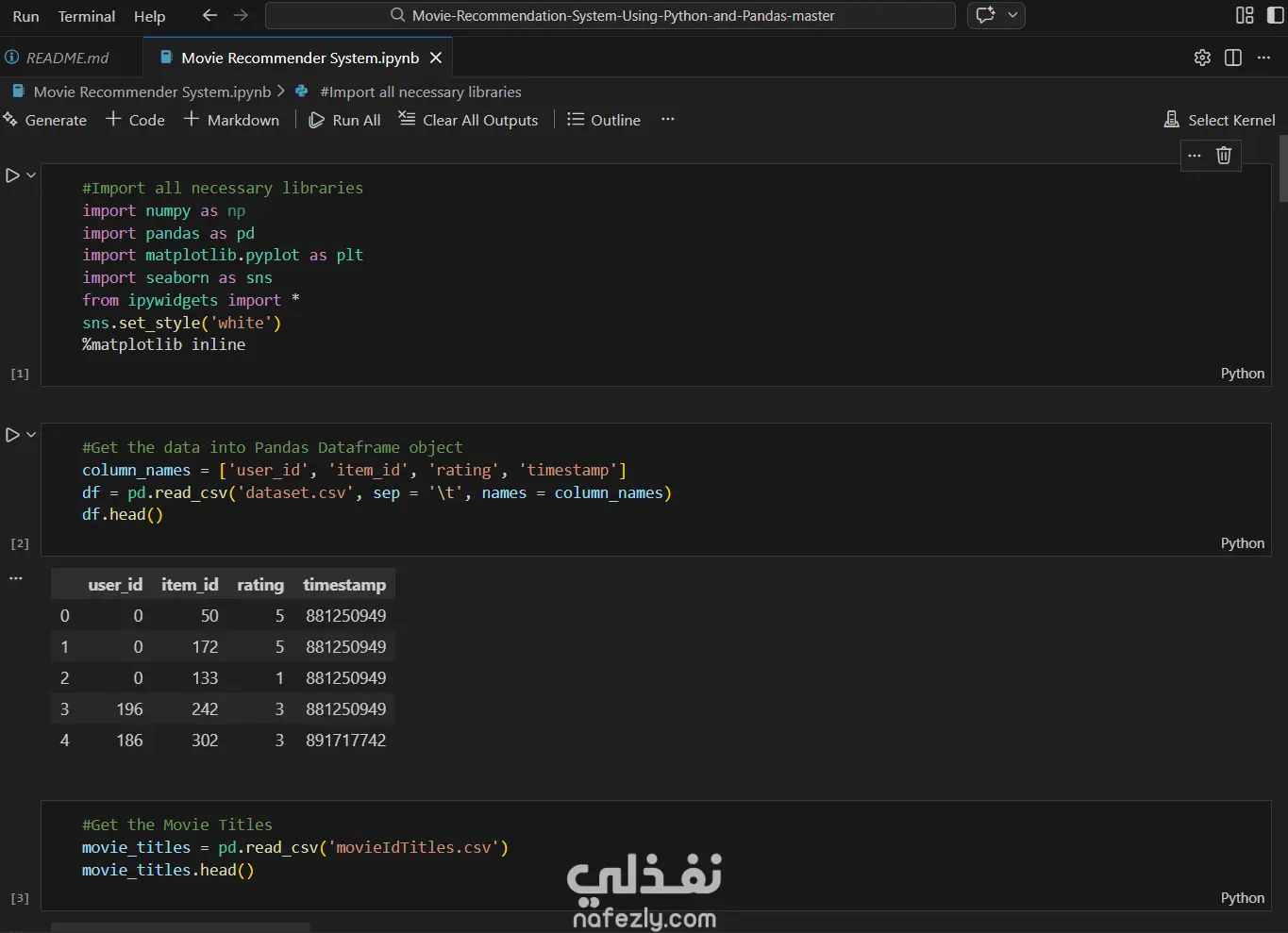Viewport: 1288px width, 933px height.
Task: Click the project search command center box
Action: coord(611,15)
